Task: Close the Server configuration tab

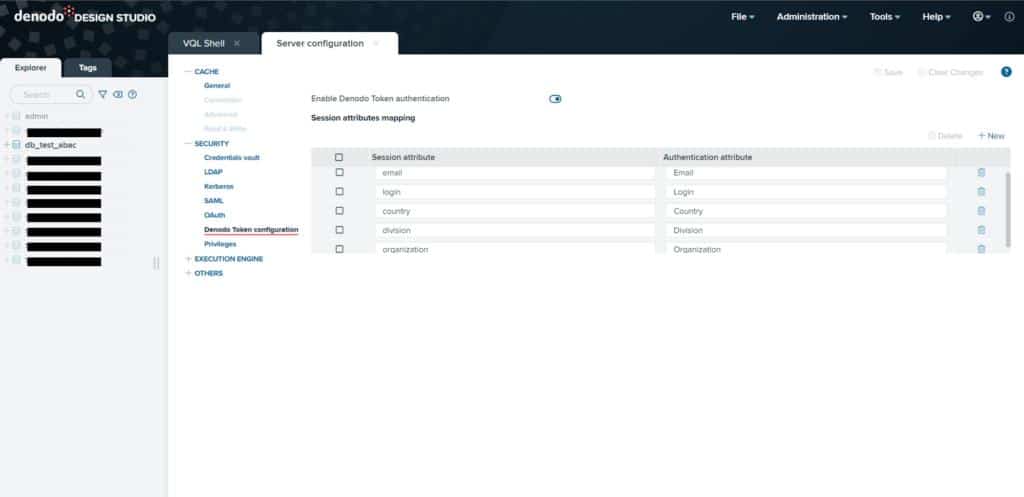Action: (376, 43)
